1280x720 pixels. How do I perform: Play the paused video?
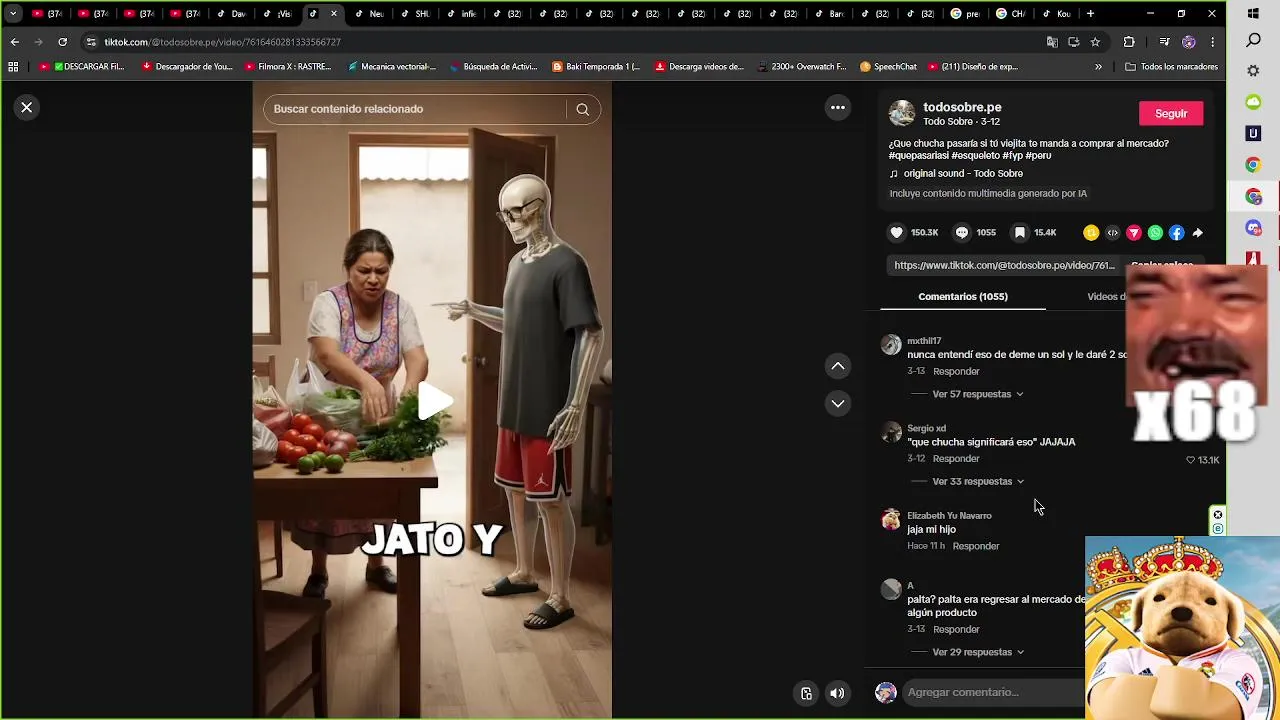(x=434, y=401)
